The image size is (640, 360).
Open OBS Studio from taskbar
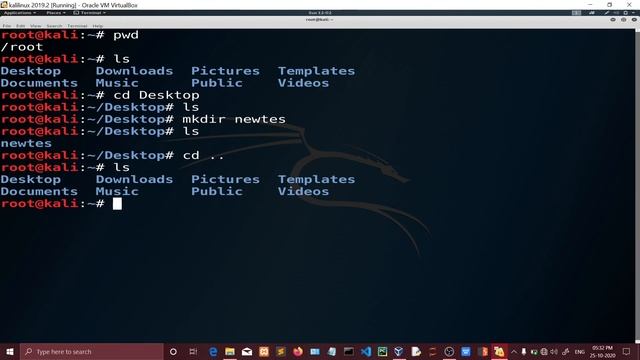(449, 351)
